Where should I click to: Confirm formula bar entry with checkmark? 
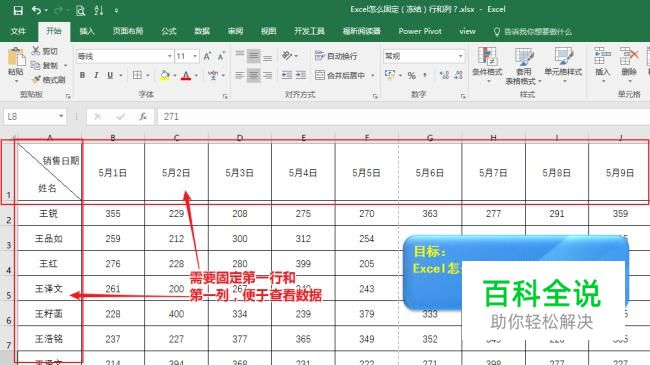pyautogui.click(x=121, y=117)
